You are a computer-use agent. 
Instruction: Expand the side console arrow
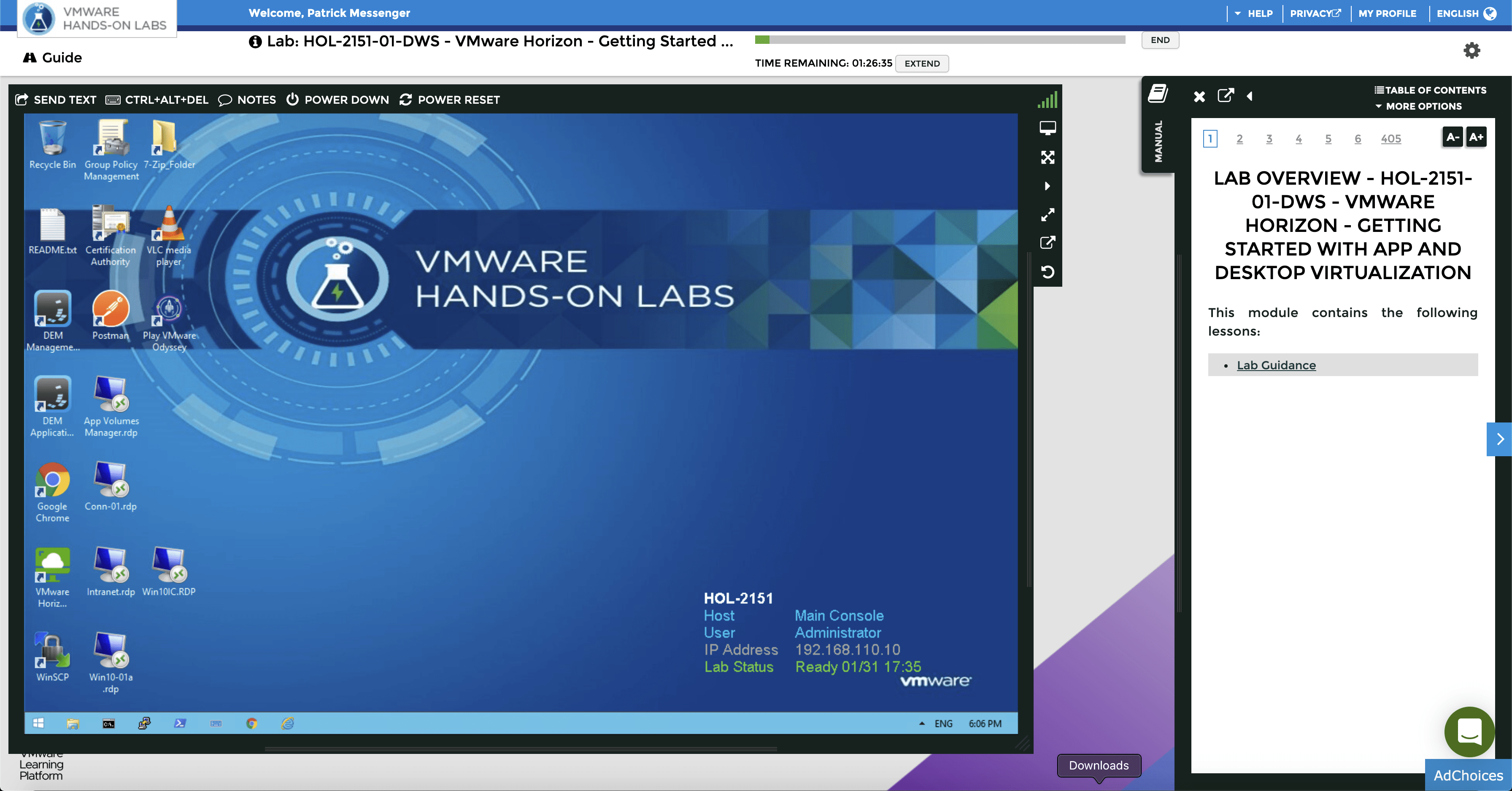[1047, 186]
